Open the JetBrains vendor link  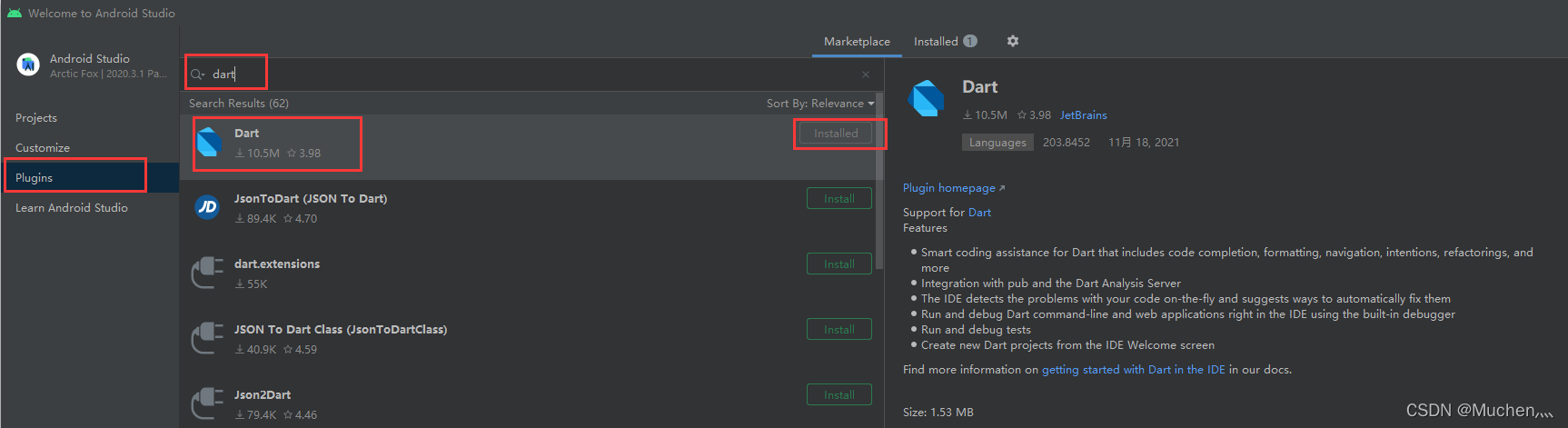[x=1084, y=115]
